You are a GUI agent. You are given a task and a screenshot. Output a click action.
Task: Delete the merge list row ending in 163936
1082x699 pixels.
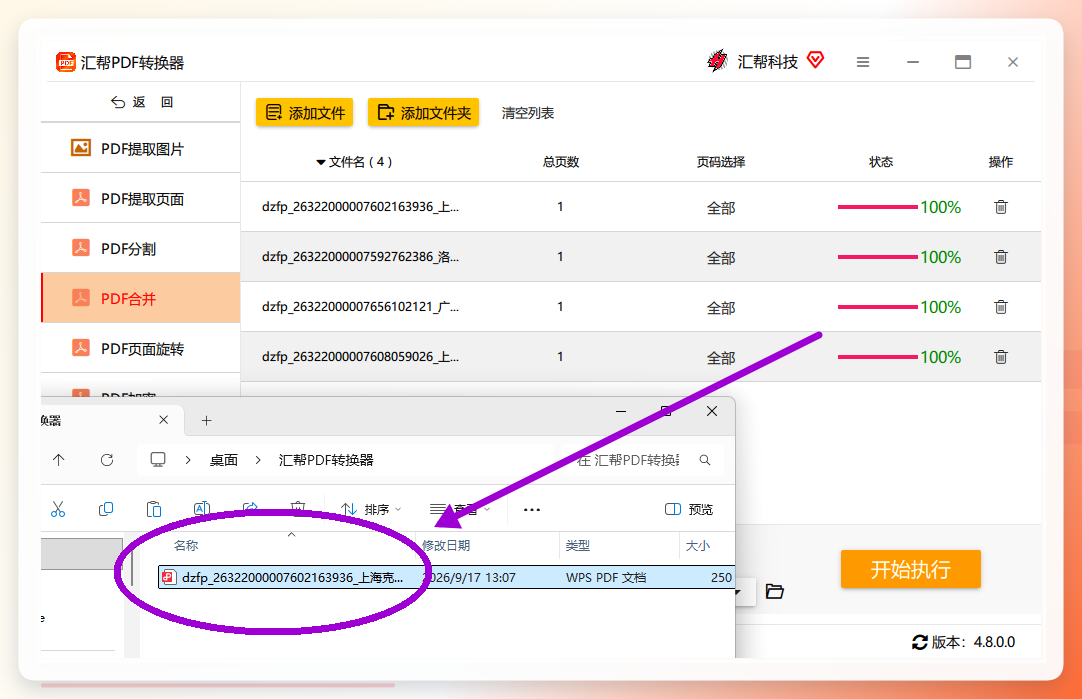click(x=1001, y=207)
